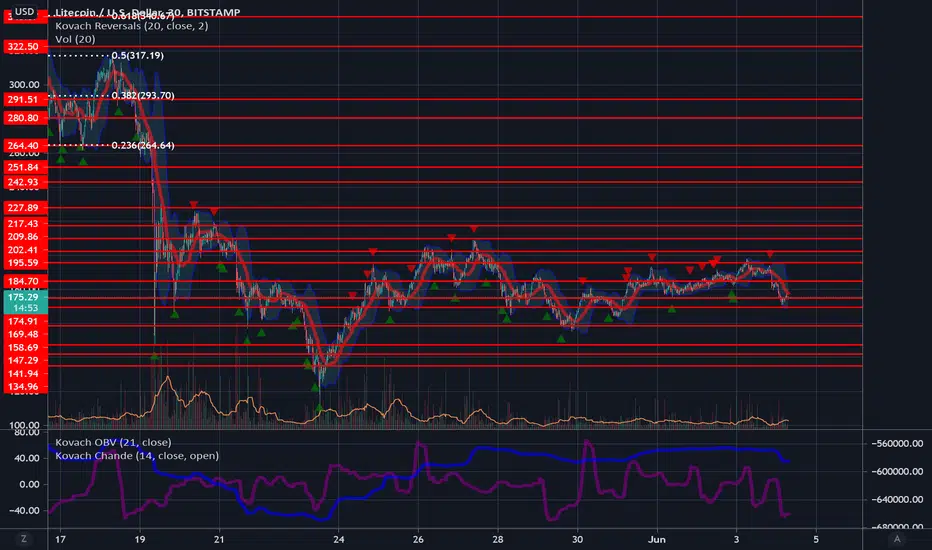Click the 0.5(317.19) Fibonacci level label

tap(137, 55)
